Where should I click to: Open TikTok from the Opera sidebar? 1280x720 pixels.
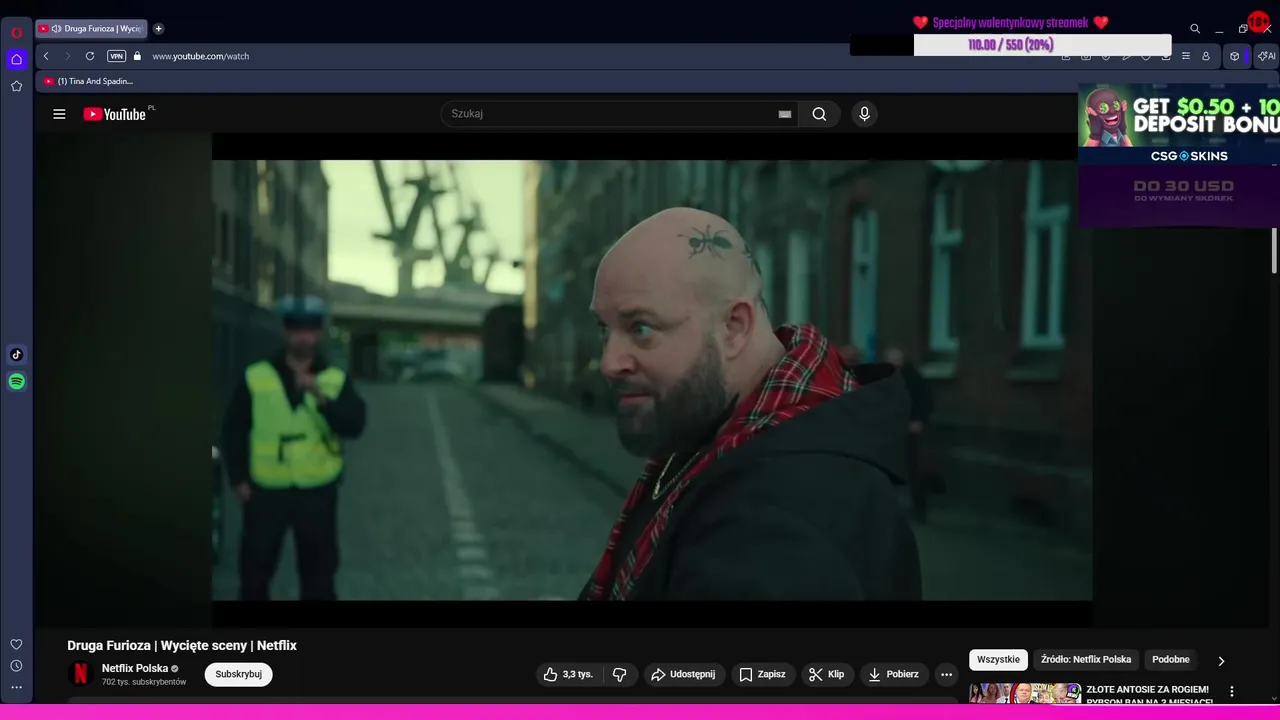[x=16, y=354]
